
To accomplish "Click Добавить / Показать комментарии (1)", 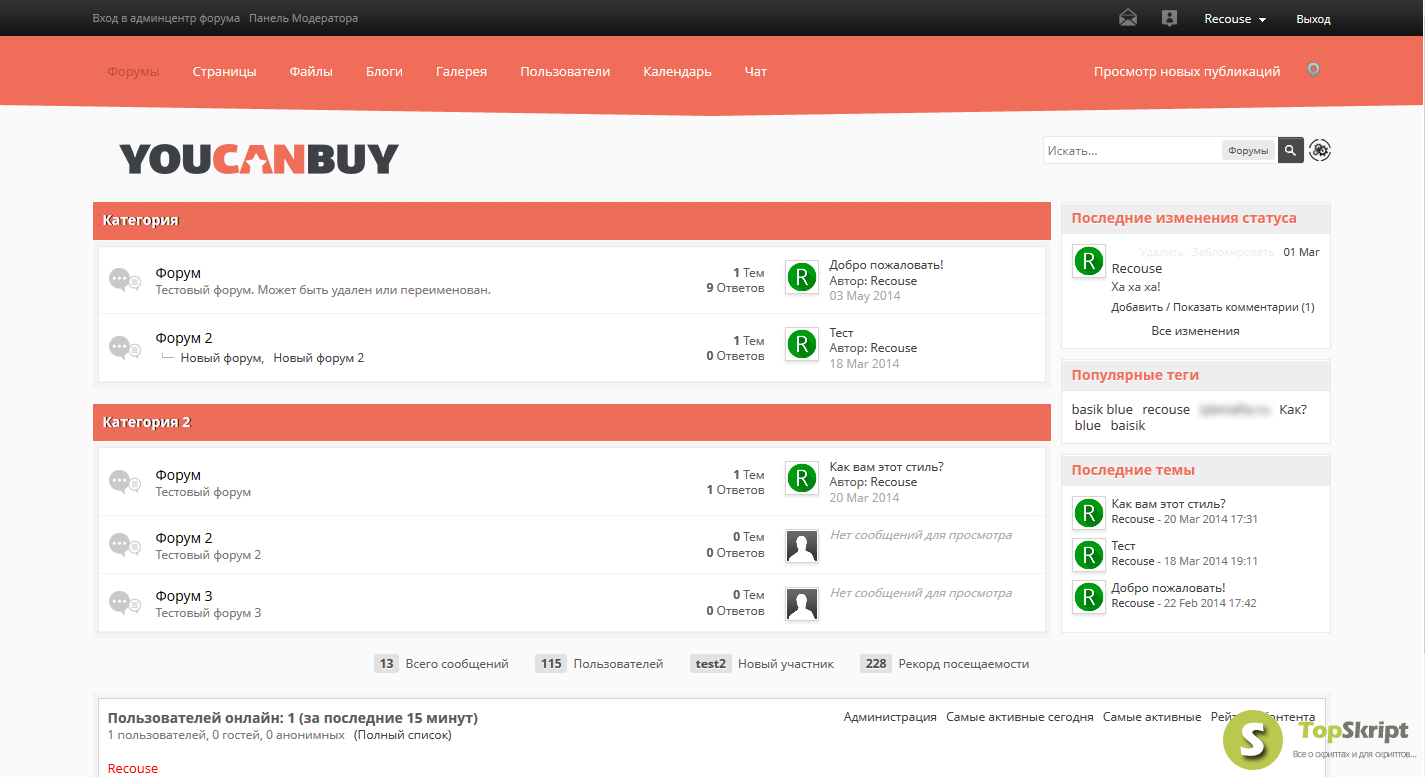I will (1213, 307).
